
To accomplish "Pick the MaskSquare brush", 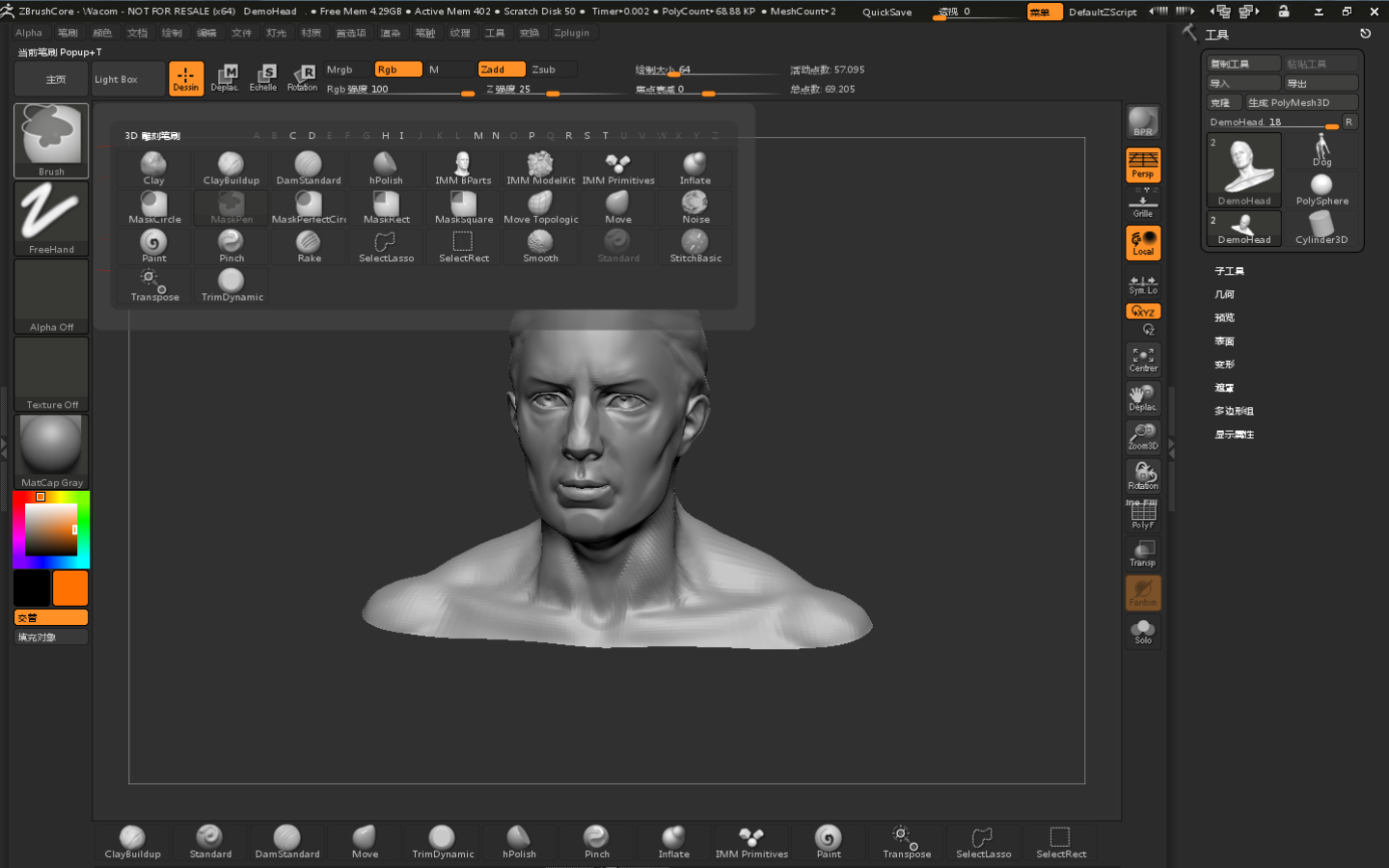I will 463,206.
